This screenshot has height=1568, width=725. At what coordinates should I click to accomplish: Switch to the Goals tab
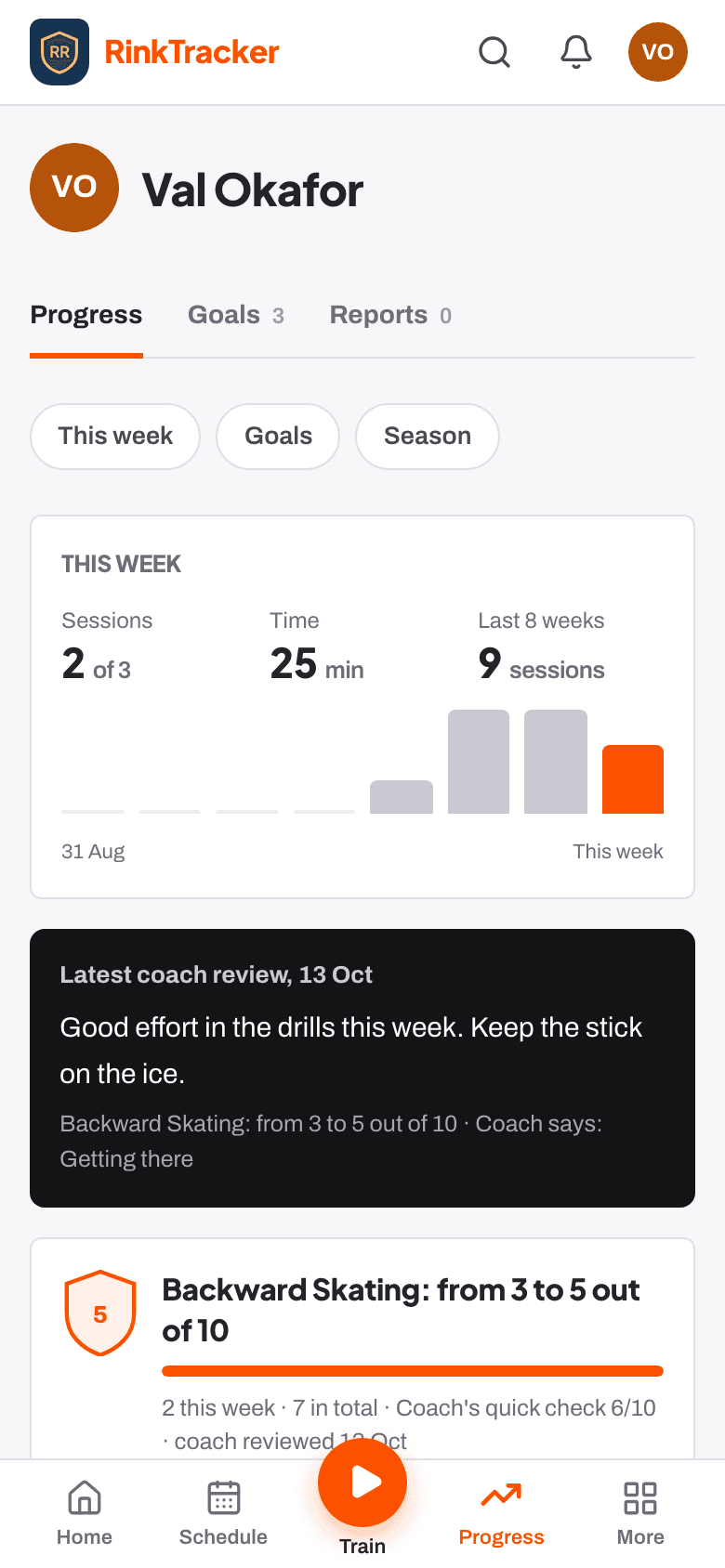point(236,315)
